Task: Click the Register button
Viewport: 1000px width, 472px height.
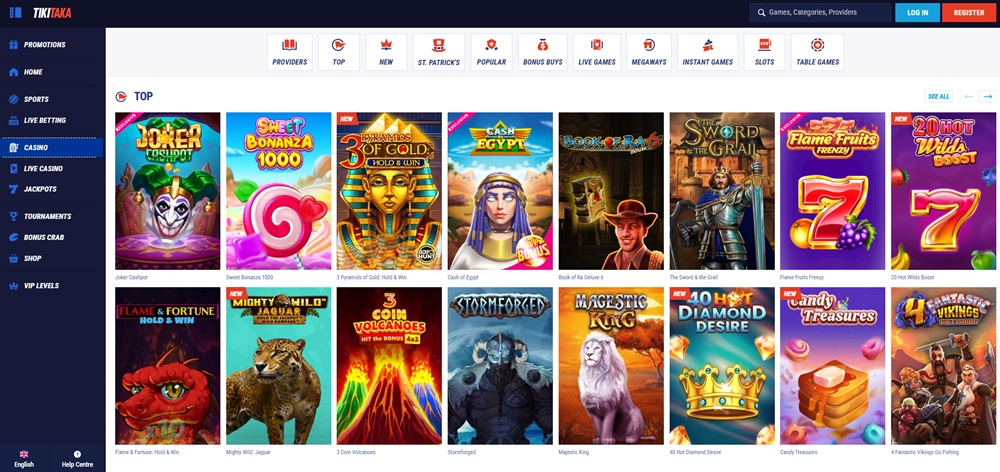Action: pos(969,12)
